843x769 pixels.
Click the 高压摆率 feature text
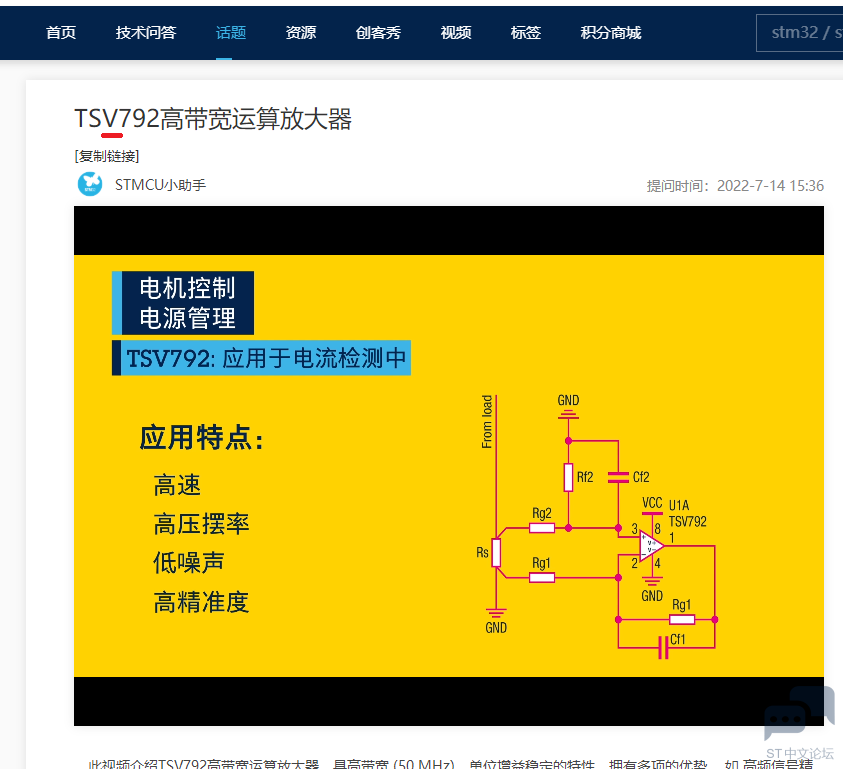click(202, 524)
